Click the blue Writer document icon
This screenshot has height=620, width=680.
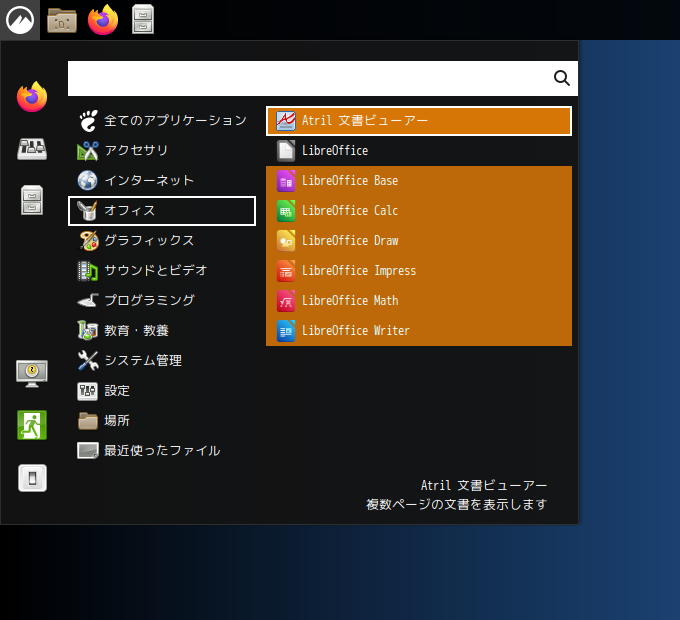point(286,331)
